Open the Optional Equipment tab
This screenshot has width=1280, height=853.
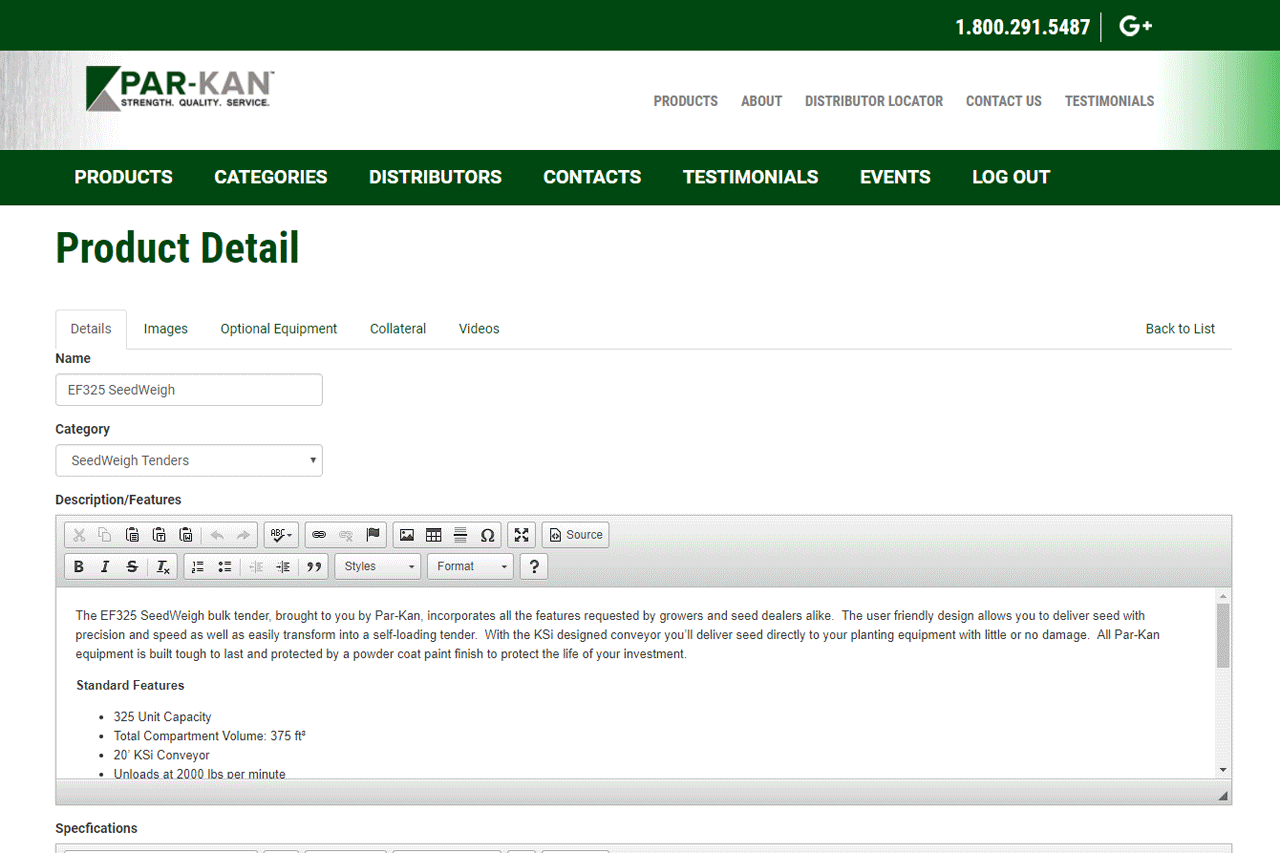(x=279, y=329)
